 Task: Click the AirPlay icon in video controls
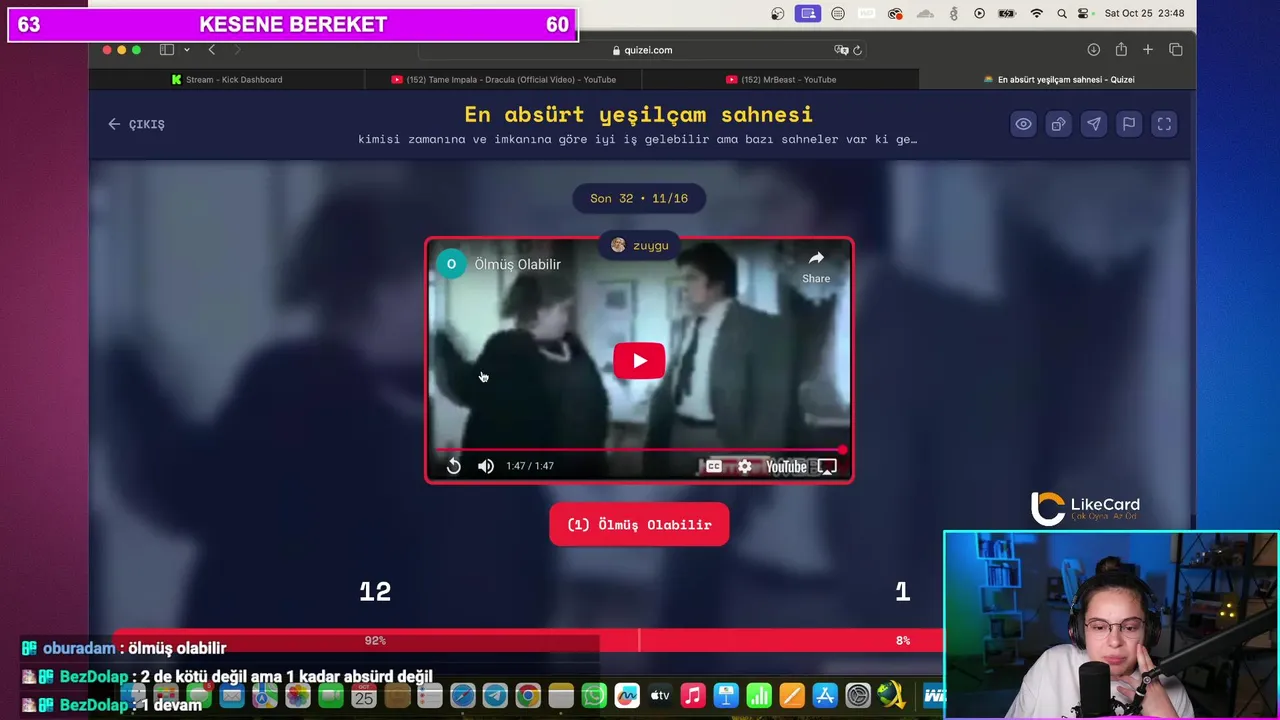tap(827, 466)
